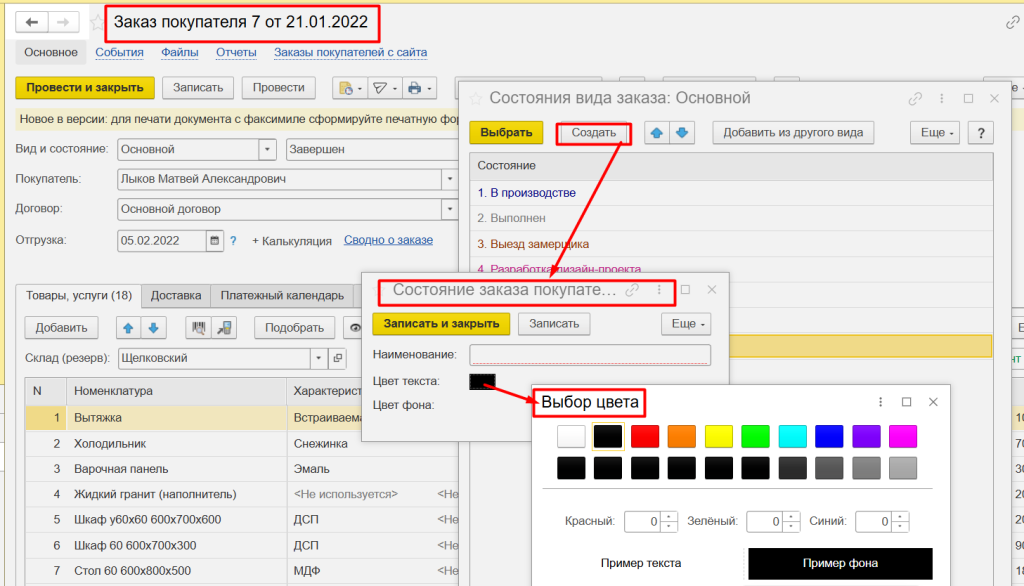Screen dimensions: 1024x586
Task: Move state up with blue arrow in states window
Action: [x=658, y=132]
